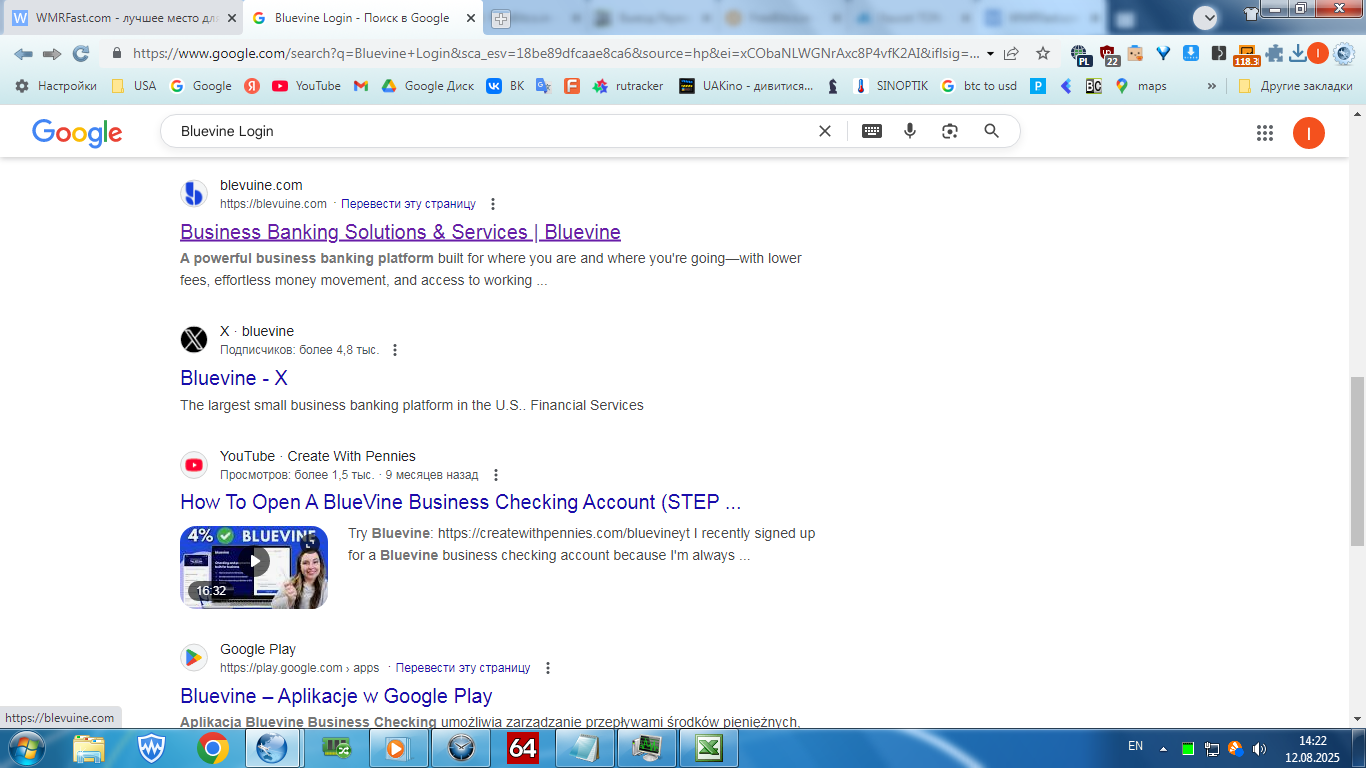Open the tab list dropdown arrow
Image resolution: width=1366 pixels, height=768 pixels.
click(1205, 17)
